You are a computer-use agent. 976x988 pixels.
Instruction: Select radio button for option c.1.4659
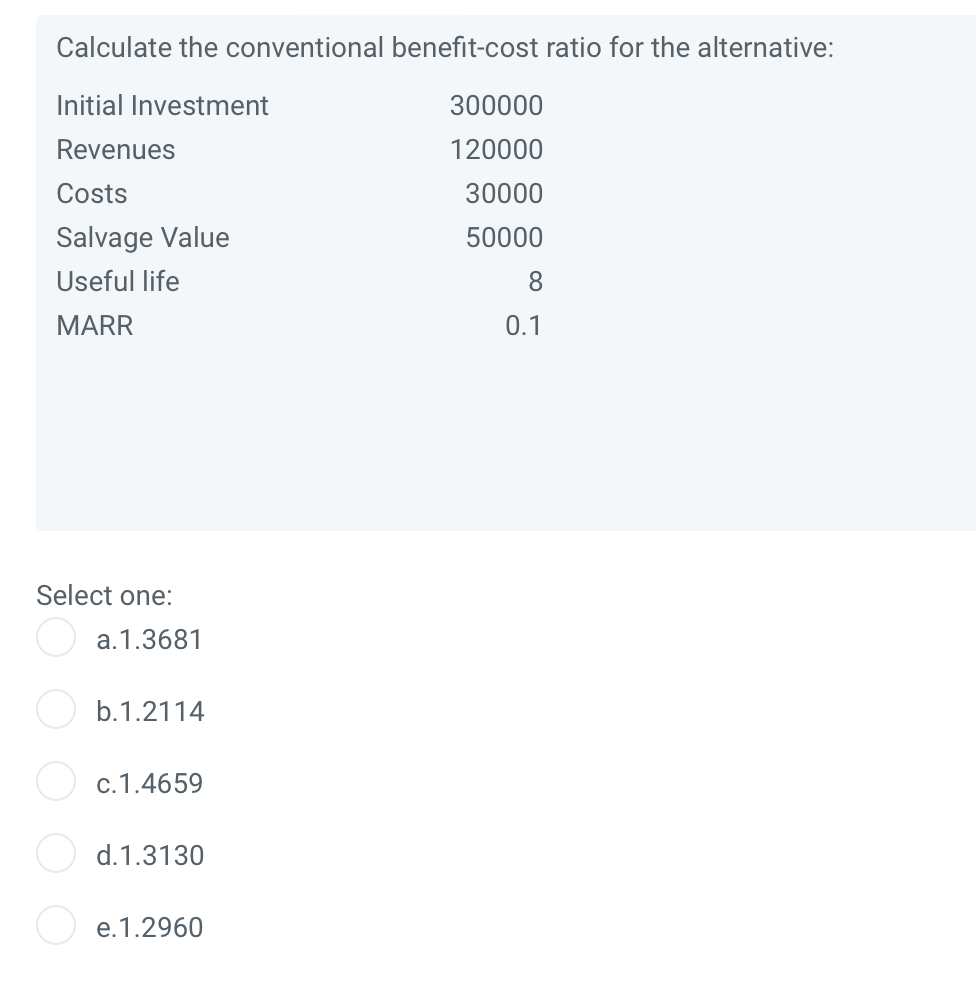pyautogui.click(x=56, y=781)
